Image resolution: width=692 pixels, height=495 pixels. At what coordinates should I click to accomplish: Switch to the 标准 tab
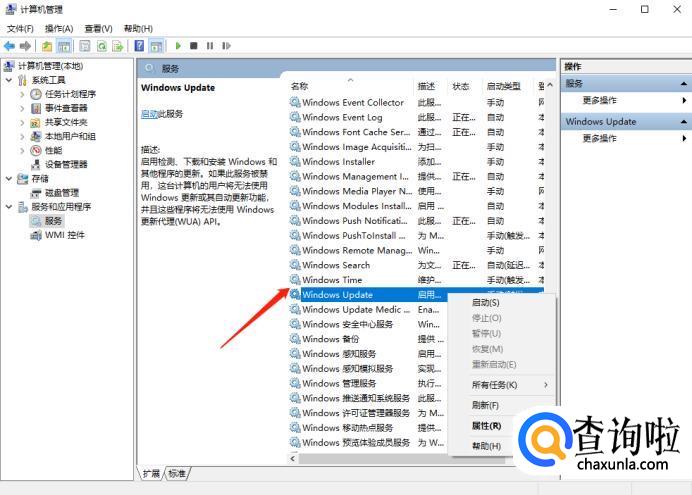pyautogui.click(x=177, y=474)
